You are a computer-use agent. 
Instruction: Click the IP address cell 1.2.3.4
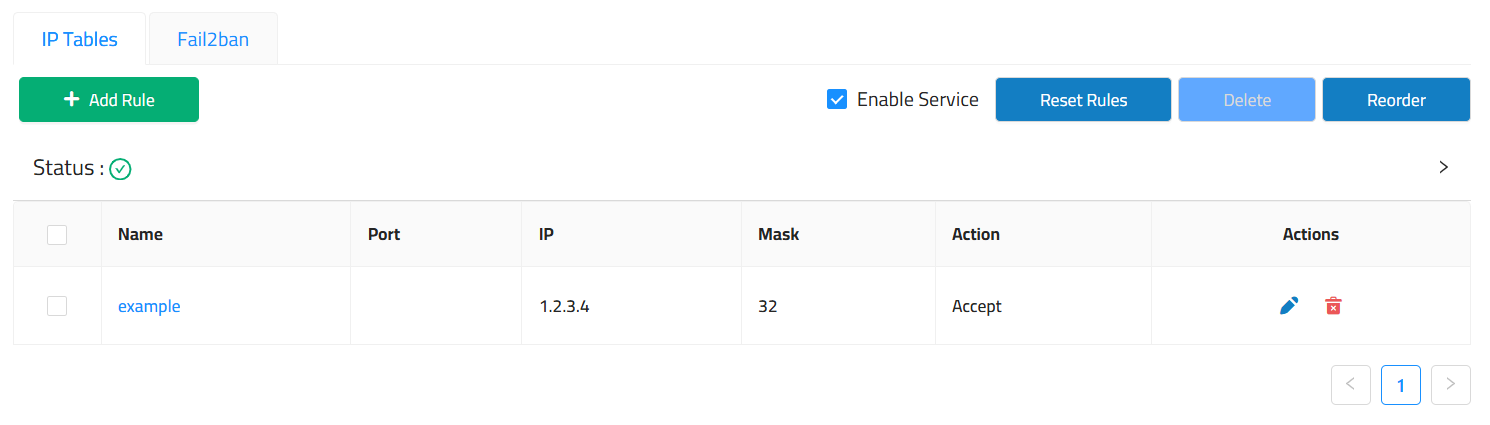(564, 307)
